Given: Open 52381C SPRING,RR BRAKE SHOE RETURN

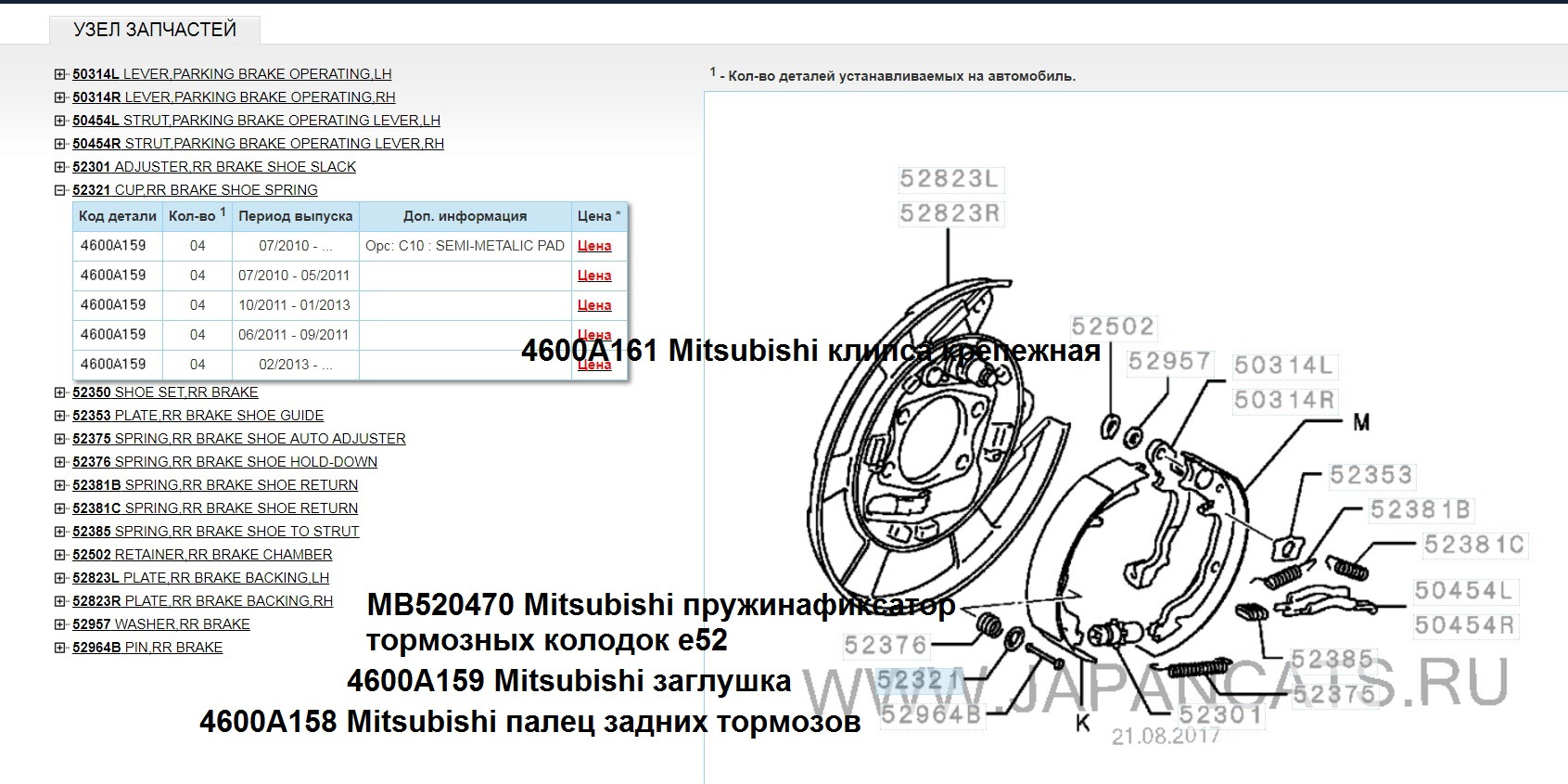Looking at the screenshot, I should pyautogui.click(x=215, y=508).
